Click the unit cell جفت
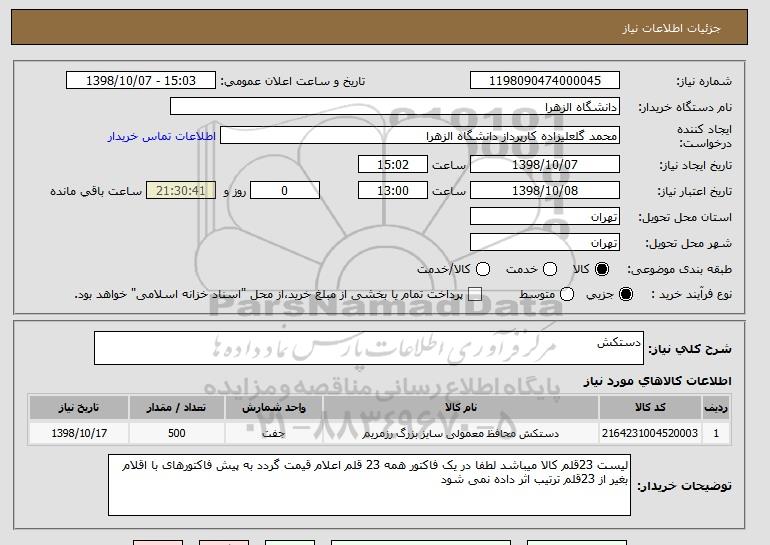The width and height of the screenshot is (770, 545). pyautogui.click(x=274, y=433)
